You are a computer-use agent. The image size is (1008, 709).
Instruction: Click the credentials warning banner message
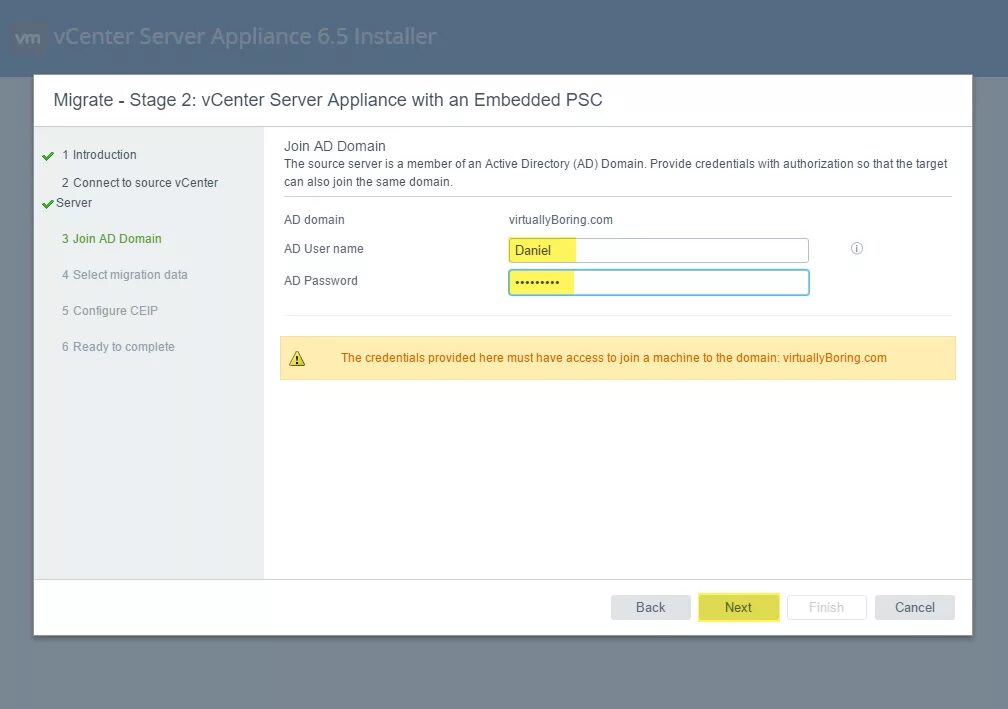[x=613, y=358]
